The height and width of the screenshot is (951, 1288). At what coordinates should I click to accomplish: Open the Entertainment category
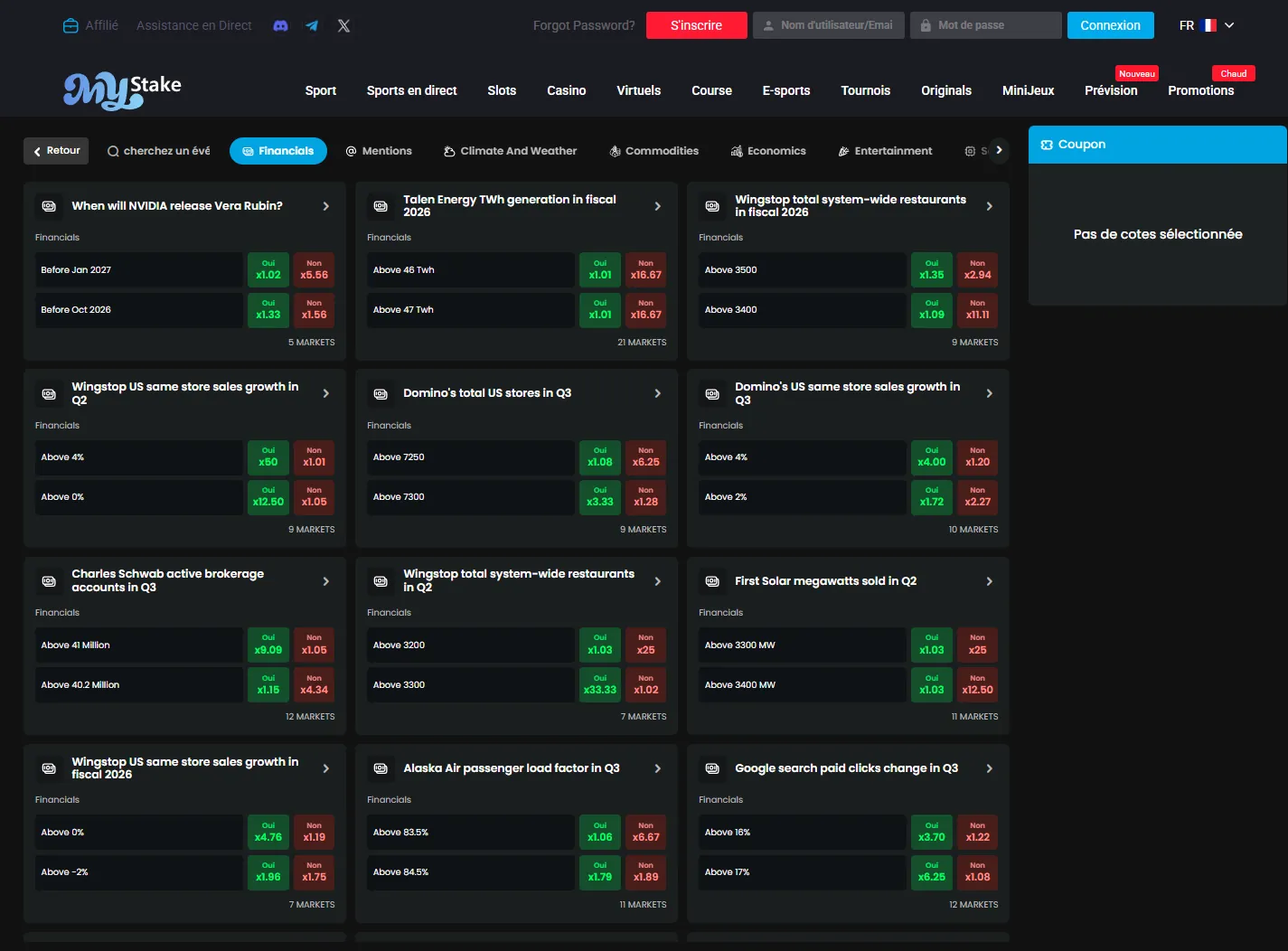pos(885,151)
